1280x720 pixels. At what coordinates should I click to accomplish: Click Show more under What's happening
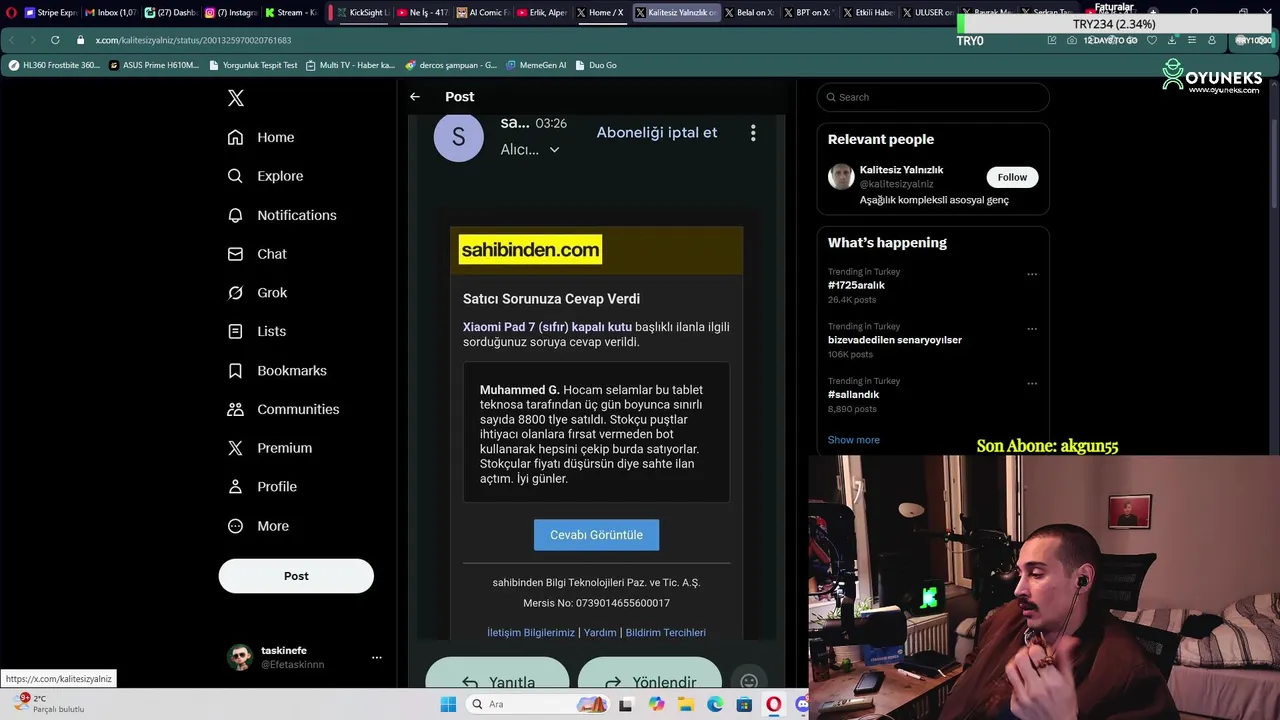[x=854, y=440]
